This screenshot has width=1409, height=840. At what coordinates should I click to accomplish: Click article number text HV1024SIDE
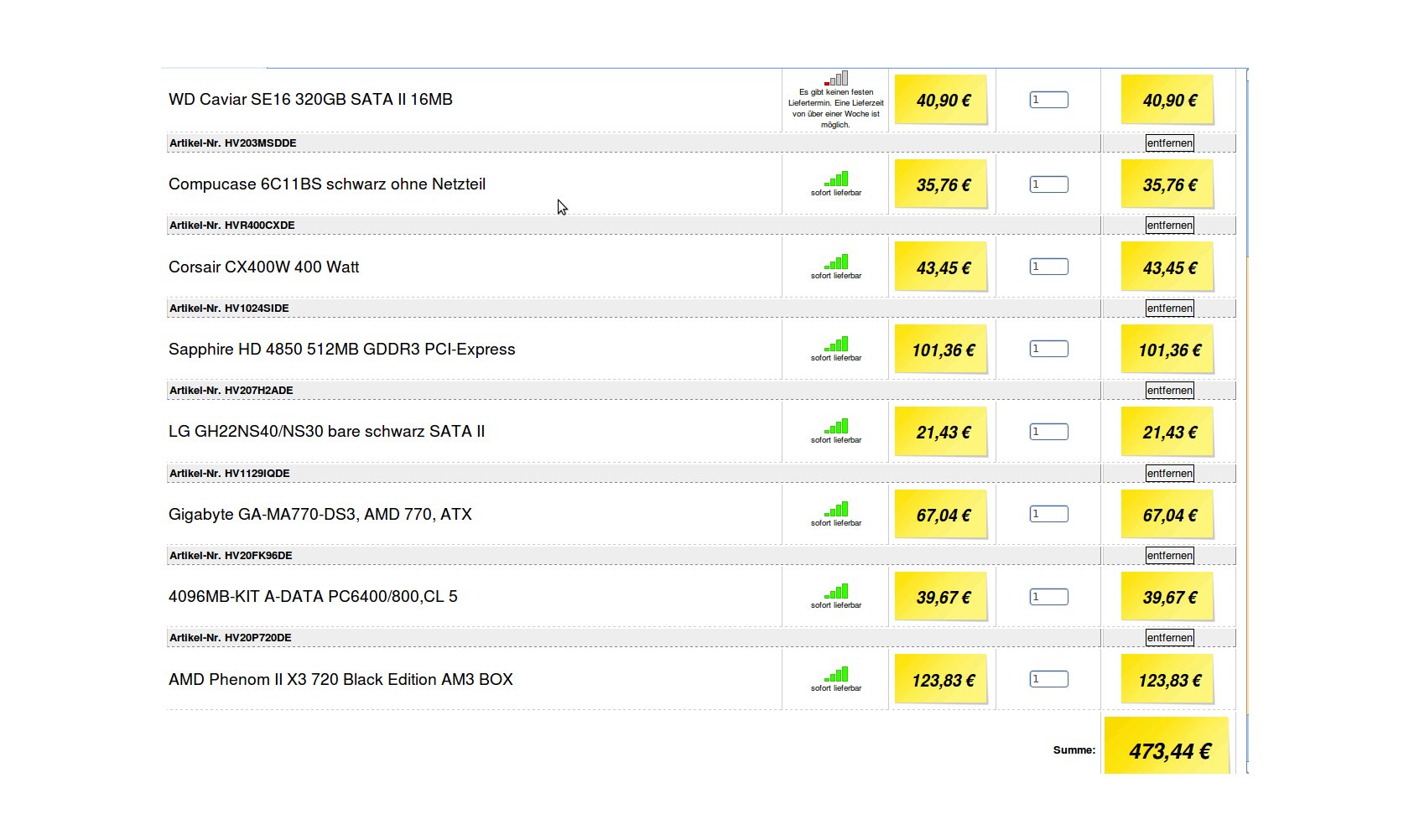(x=257, y=309)
